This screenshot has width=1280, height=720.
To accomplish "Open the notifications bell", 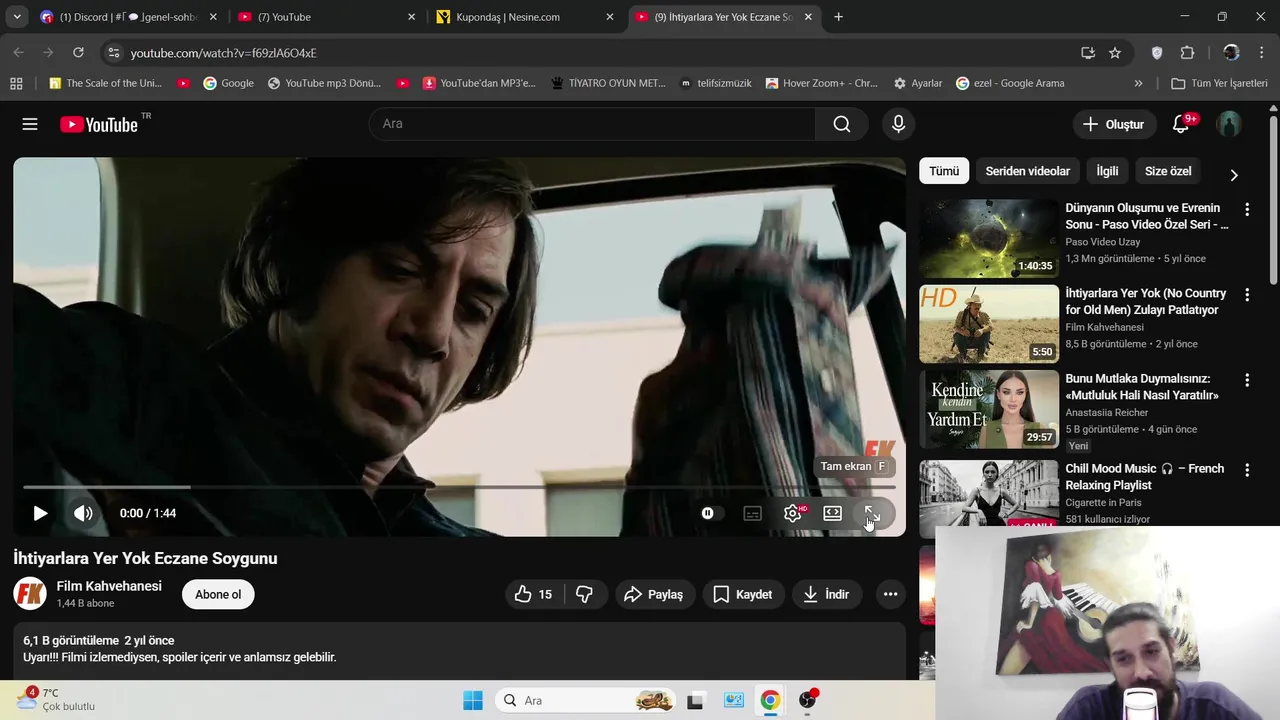I will coord(1182,124).
